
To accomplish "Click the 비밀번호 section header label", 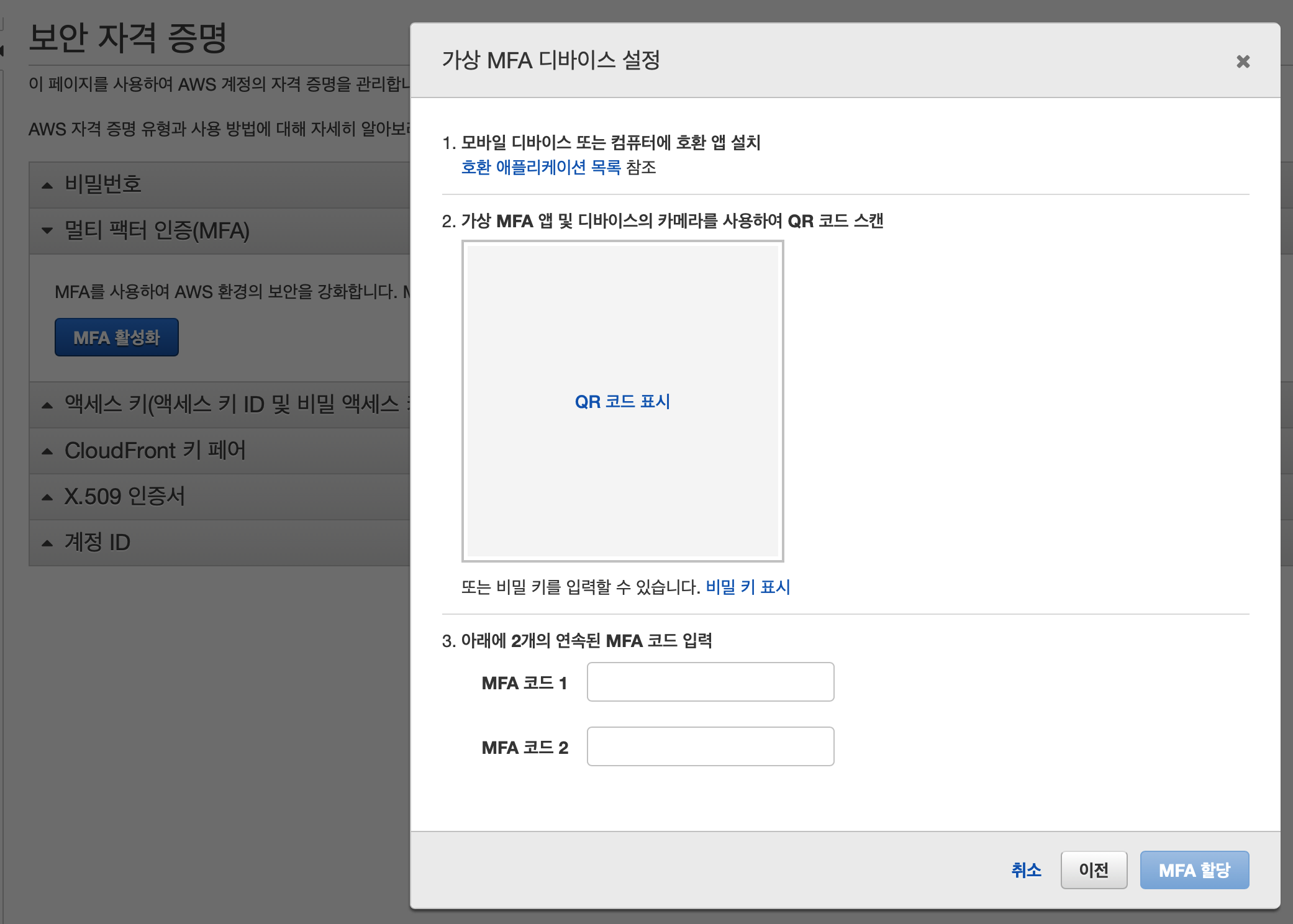I will (103, 184).
